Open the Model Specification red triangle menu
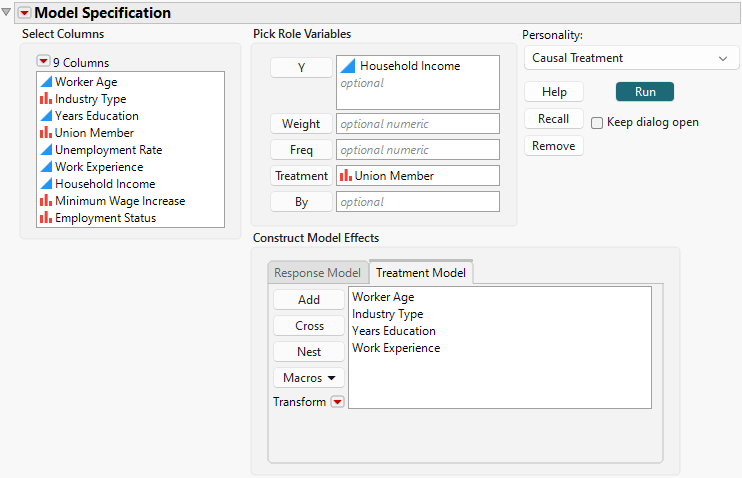742x478 pixels. pos(25,13)
